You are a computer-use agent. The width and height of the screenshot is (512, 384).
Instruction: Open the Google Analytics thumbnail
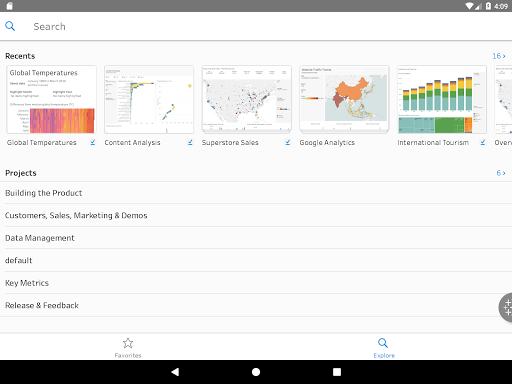click(344, 99)
